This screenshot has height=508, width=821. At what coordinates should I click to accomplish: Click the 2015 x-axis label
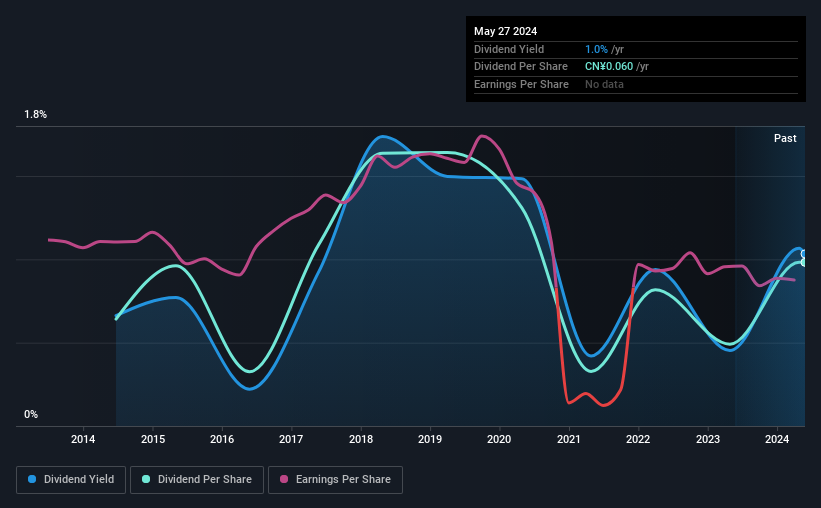(153, 439)
